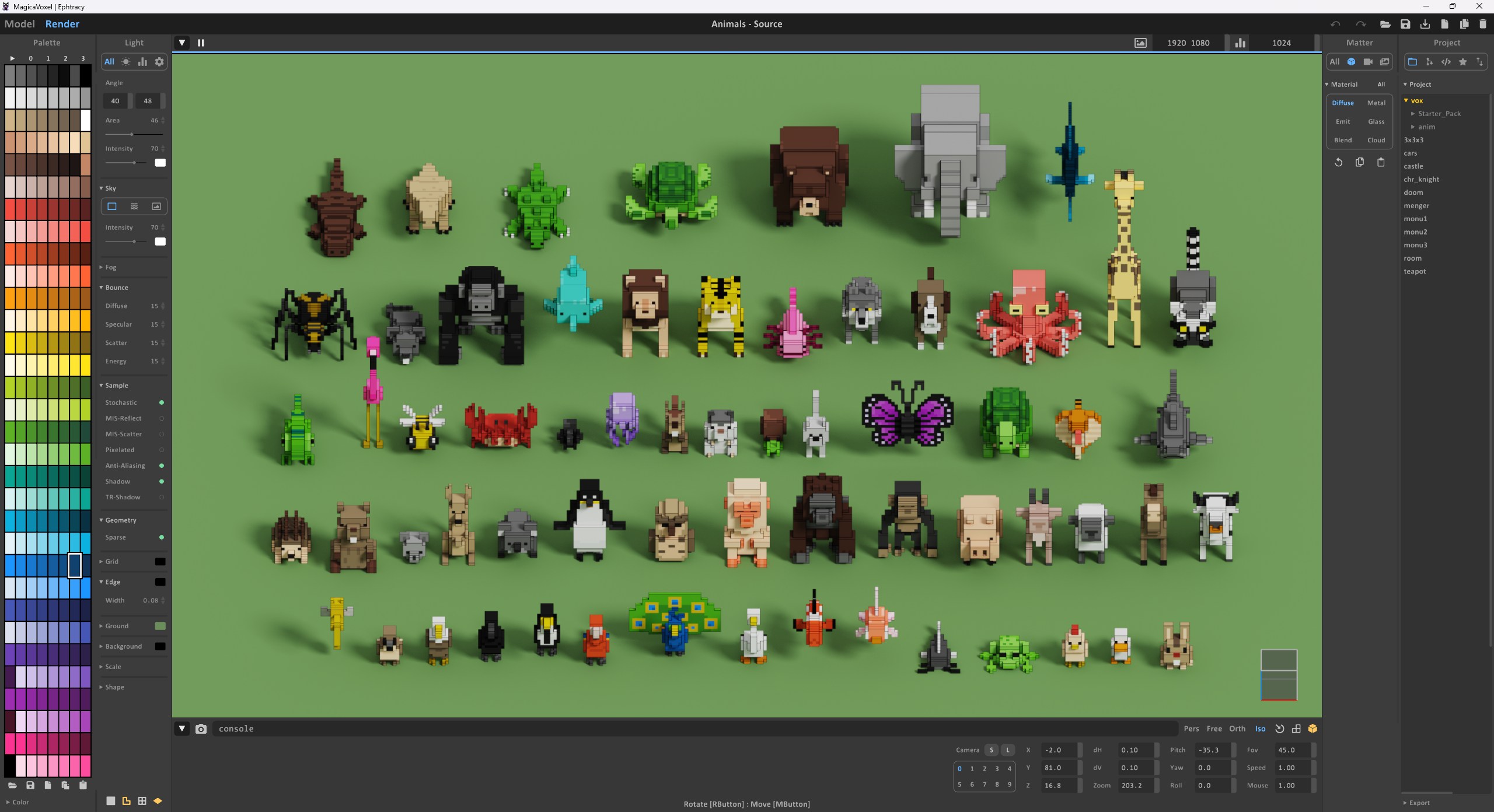The image size is (1494, 812).
Task: Choose the atmospheric sky icon
Action: coord(134,206)
